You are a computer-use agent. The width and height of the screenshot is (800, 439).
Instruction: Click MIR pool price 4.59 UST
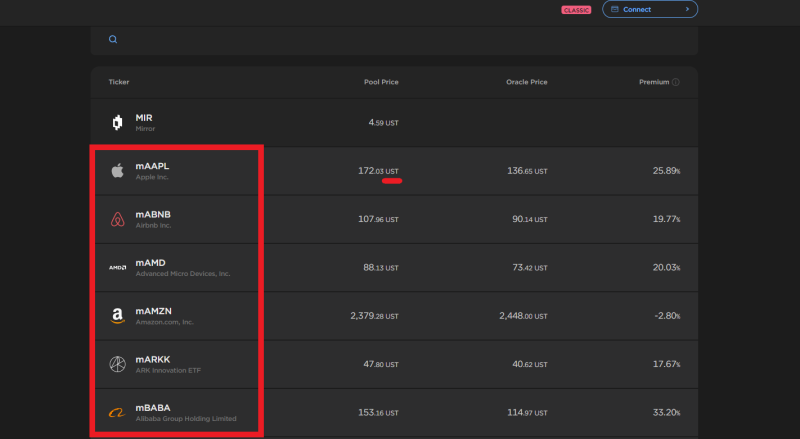(384, 123)
